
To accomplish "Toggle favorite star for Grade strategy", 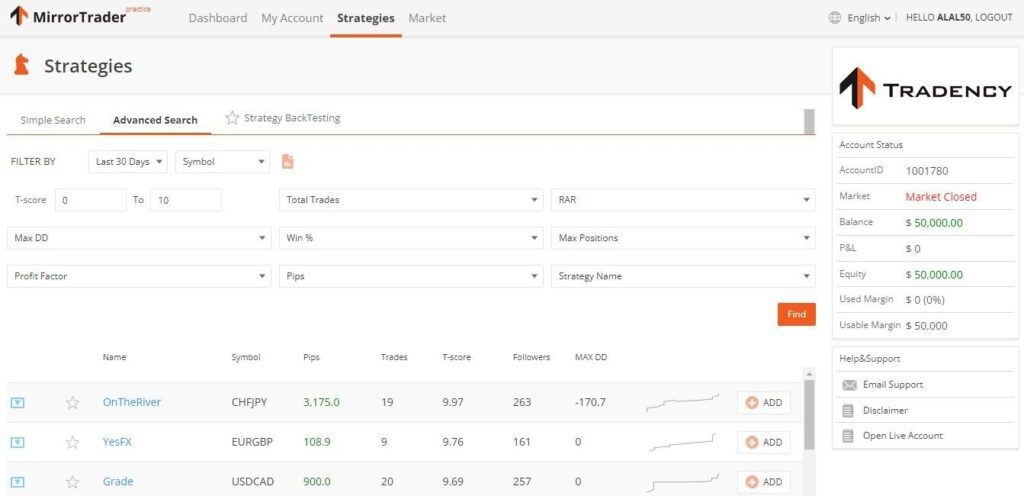I will [72, 482].
